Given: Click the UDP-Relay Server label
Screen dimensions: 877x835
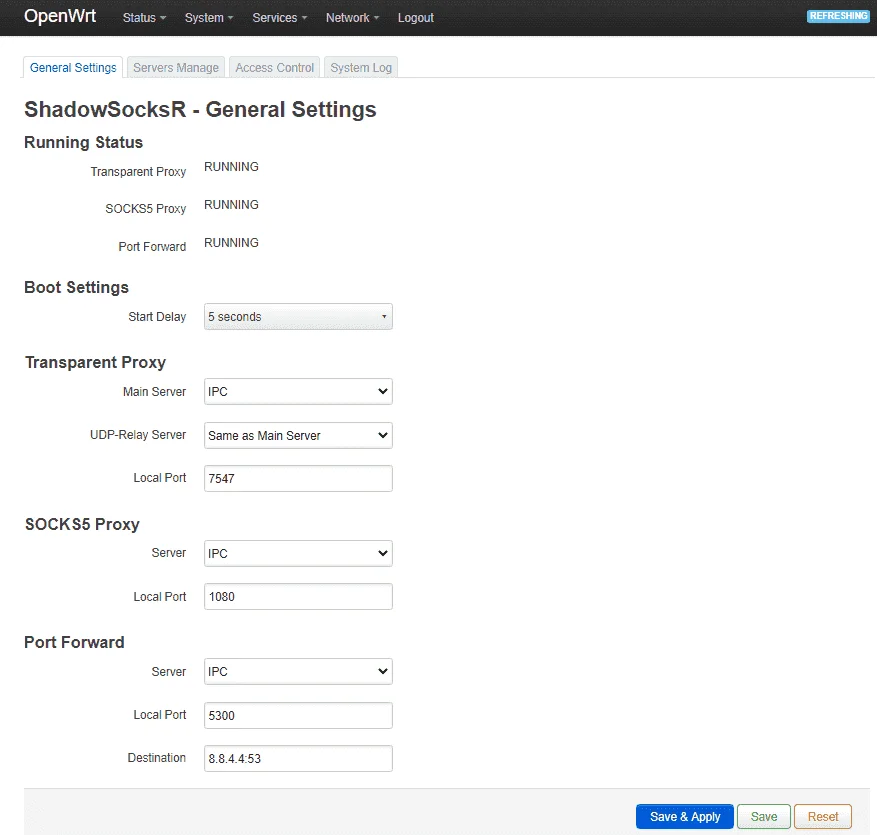Looking at the screenshot, I should 138,435.
